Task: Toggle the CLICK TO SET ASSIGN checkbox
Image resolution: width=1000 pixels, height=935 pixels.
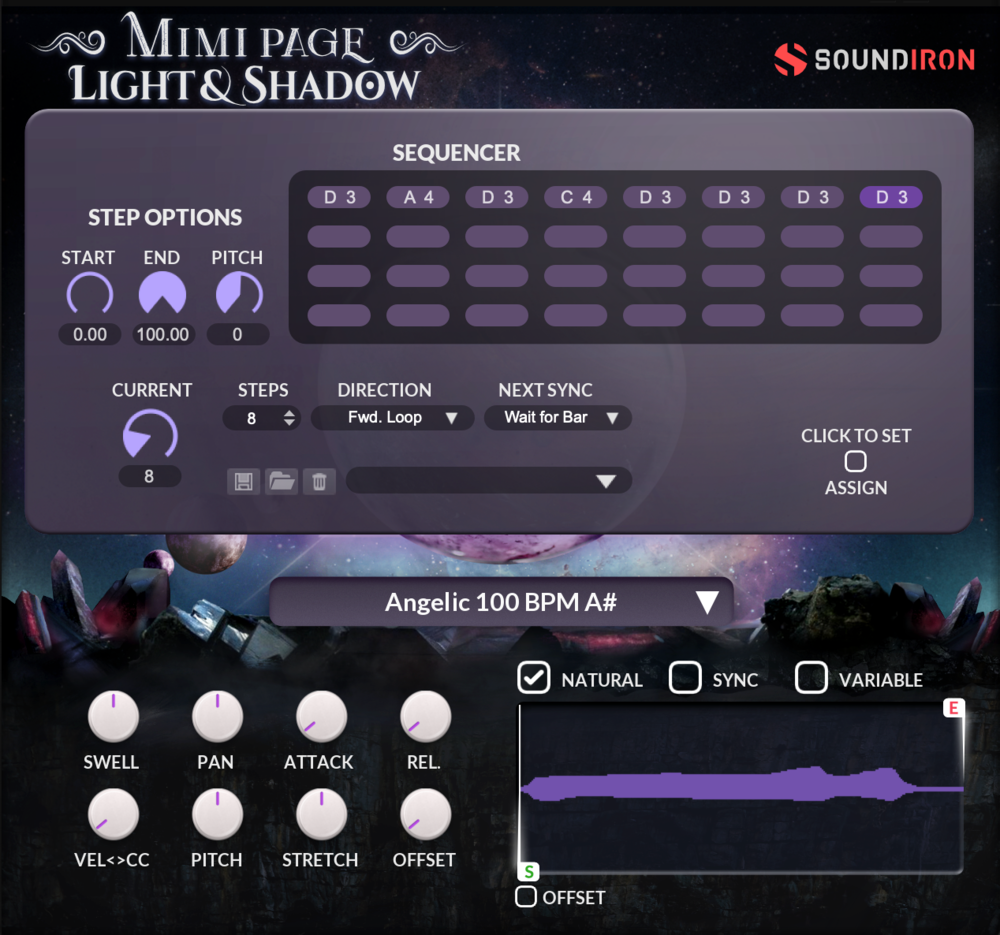Action: (855, 461)
